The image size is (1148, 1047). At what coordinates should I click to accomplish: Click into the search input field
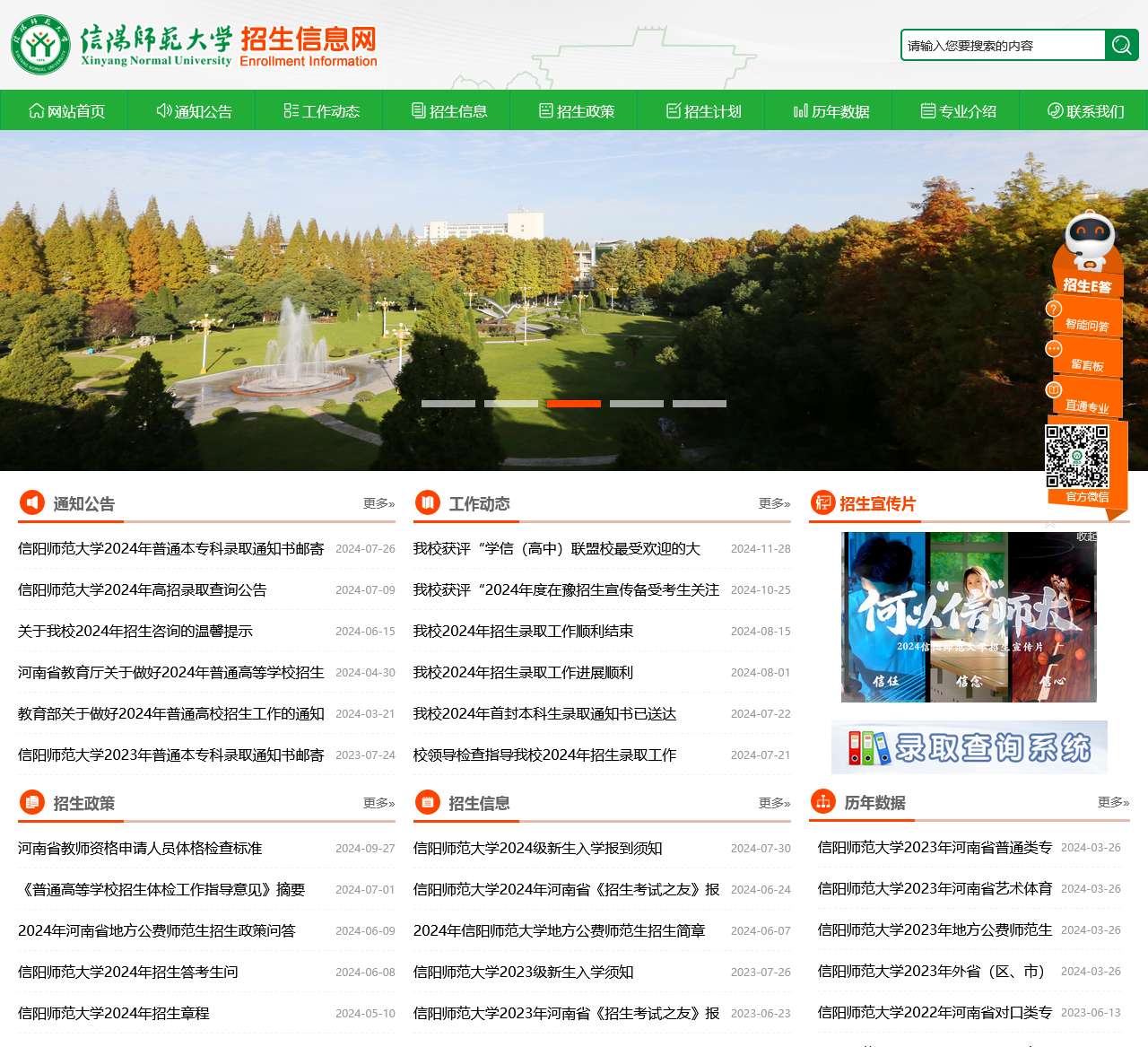tap(1002, 45)
